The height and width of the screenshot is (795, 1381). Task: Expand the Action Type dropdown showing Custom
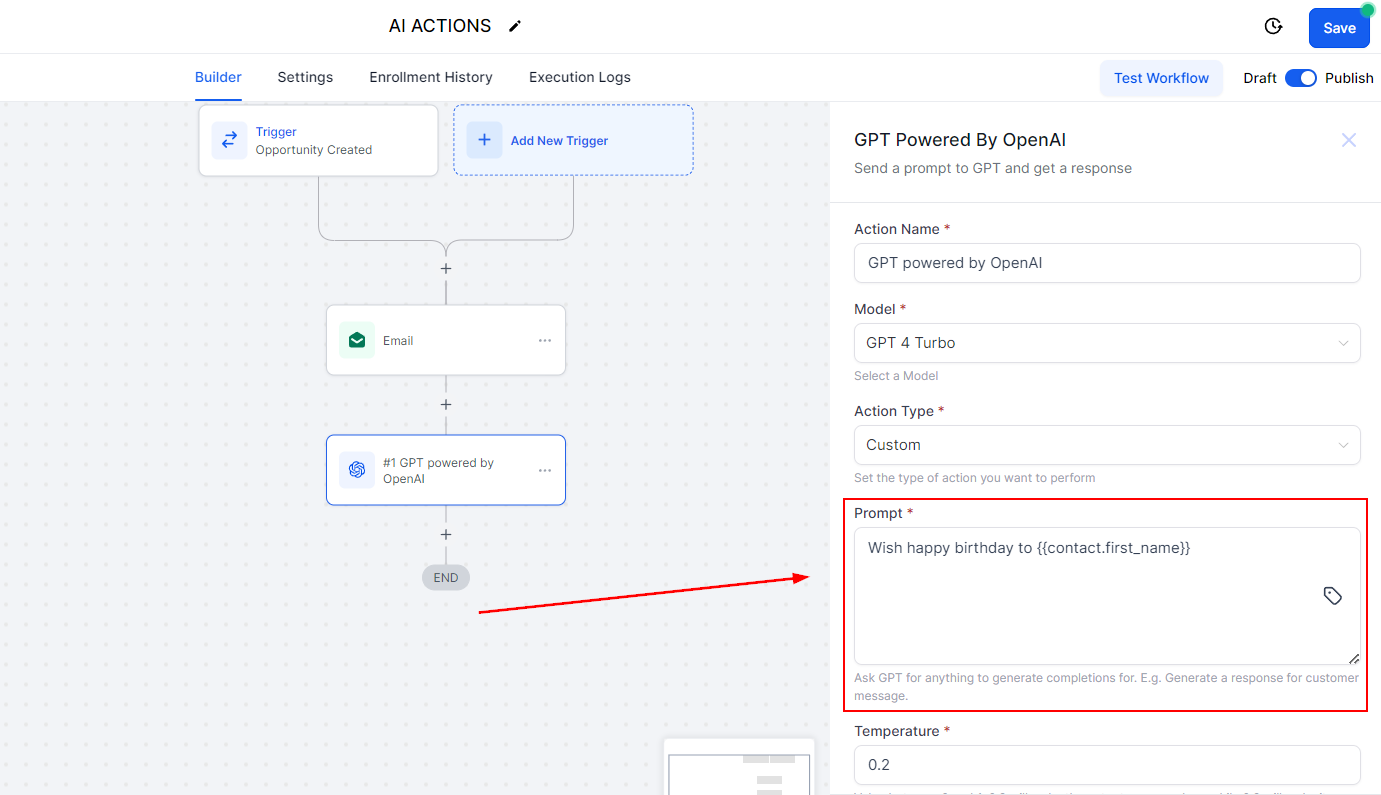1107,445
